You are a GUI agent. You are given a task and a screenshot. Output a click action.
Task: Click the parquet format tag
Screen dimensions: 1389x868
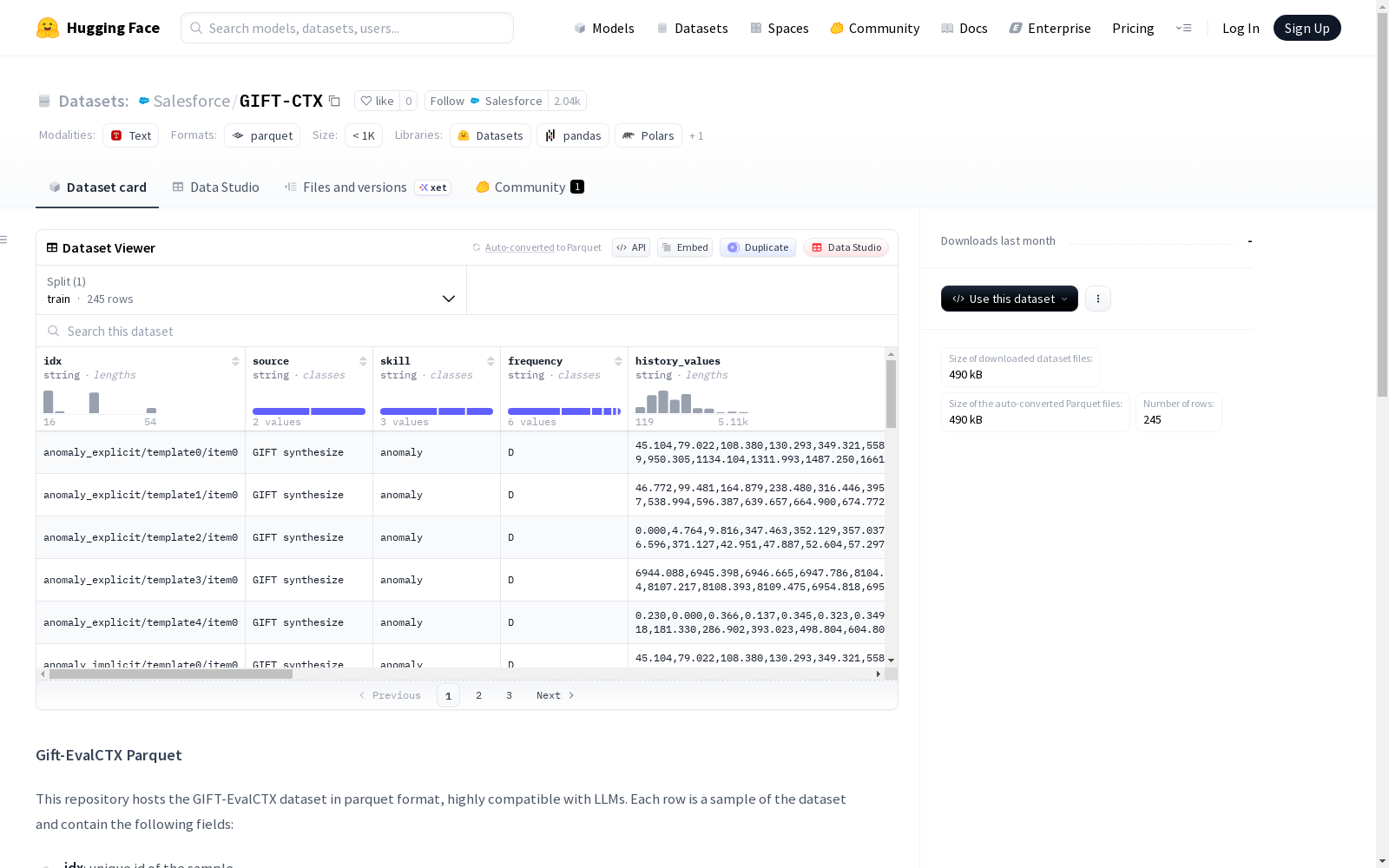(x=262, y=135)
